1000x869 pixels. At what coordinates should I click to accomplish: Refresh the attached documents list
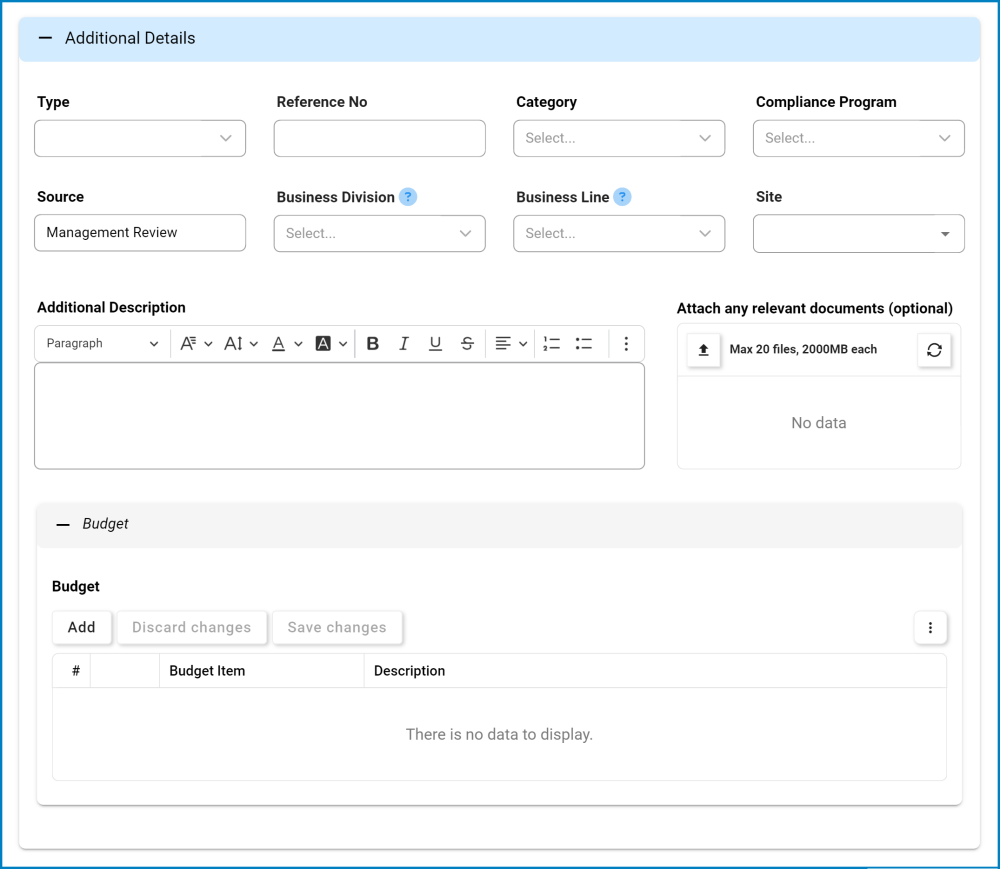[934, 350]
